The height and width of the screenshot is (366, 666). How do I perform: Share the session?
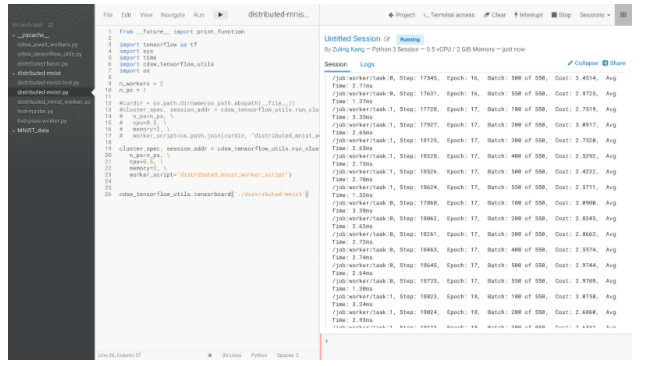pyautogui.click(x=614, y=63)
